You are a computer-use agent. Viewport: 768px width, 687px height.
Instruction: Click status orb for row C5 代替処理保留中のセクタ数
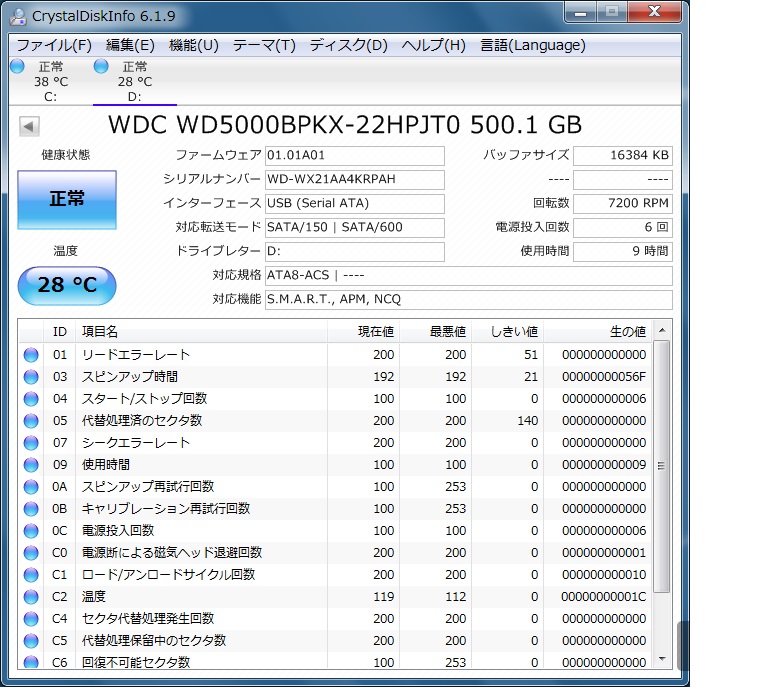[31, 641]
